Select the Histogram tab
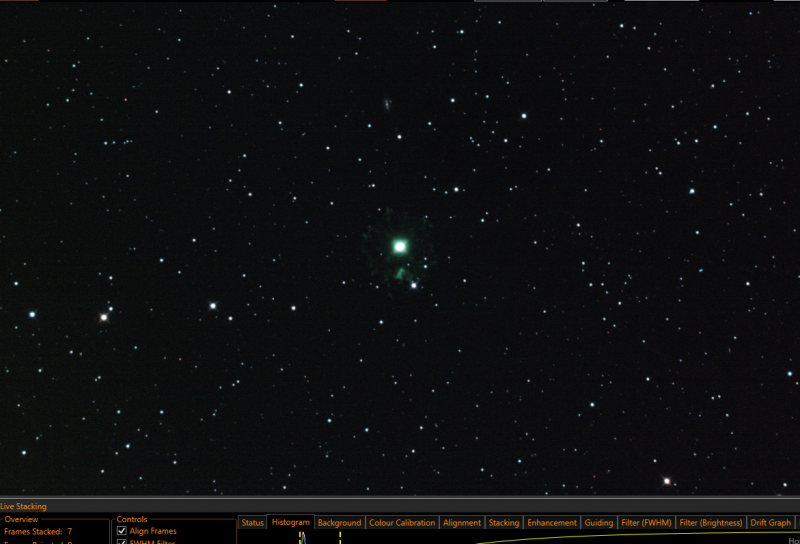The height and width of the screenshot is (544, 800). click(290, 522)
